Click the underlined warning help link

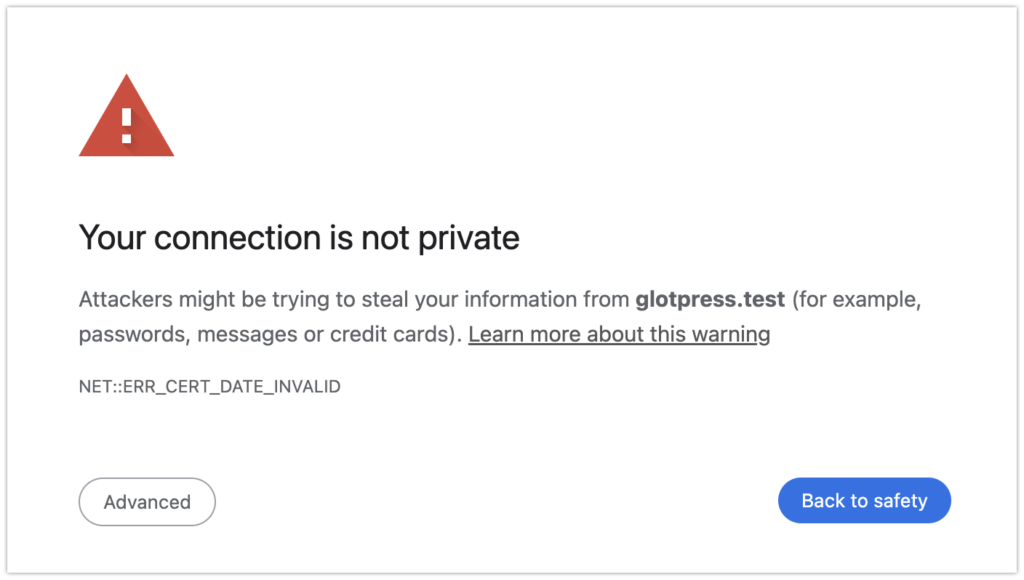[618, 334]
